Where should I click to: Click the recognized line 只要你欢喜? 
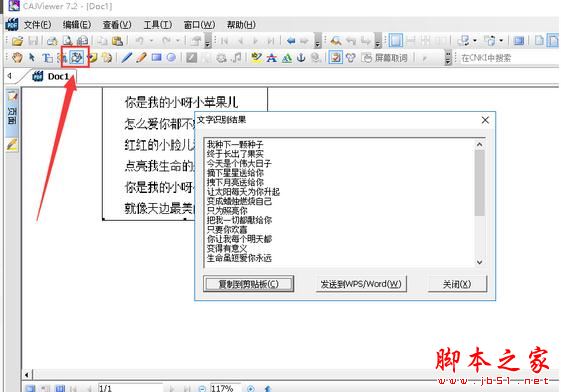[227, 229]
